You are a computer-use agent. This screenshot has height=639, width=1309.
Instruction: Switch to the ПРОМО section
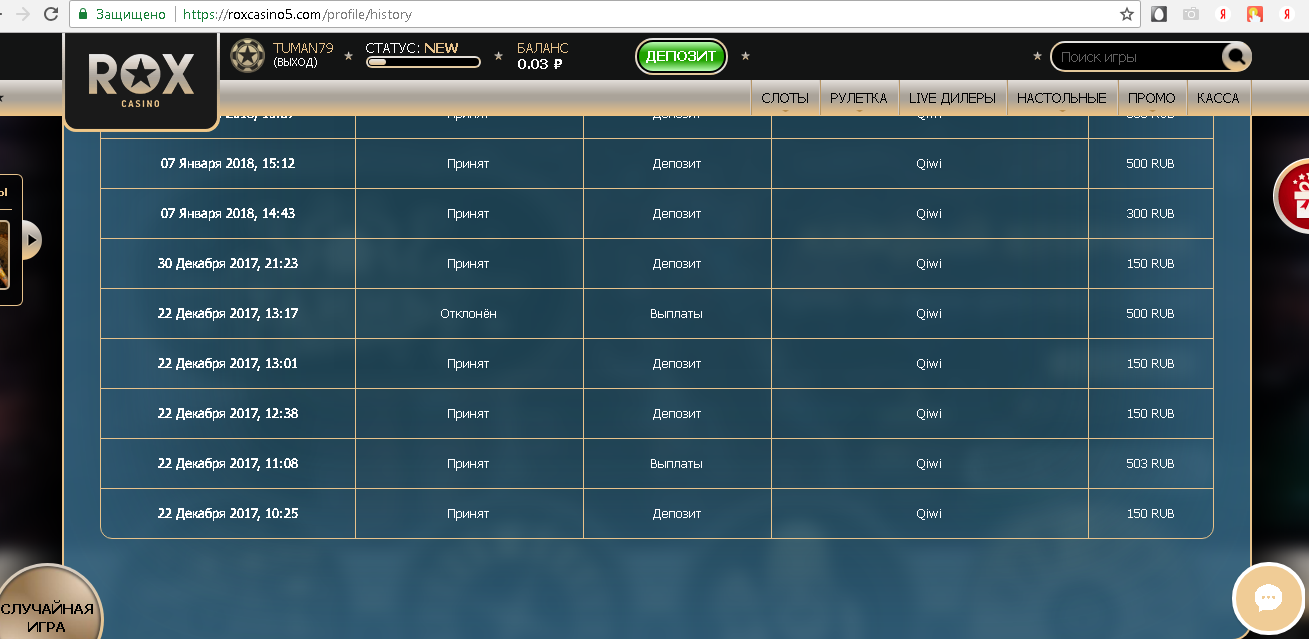point(1152,98)
